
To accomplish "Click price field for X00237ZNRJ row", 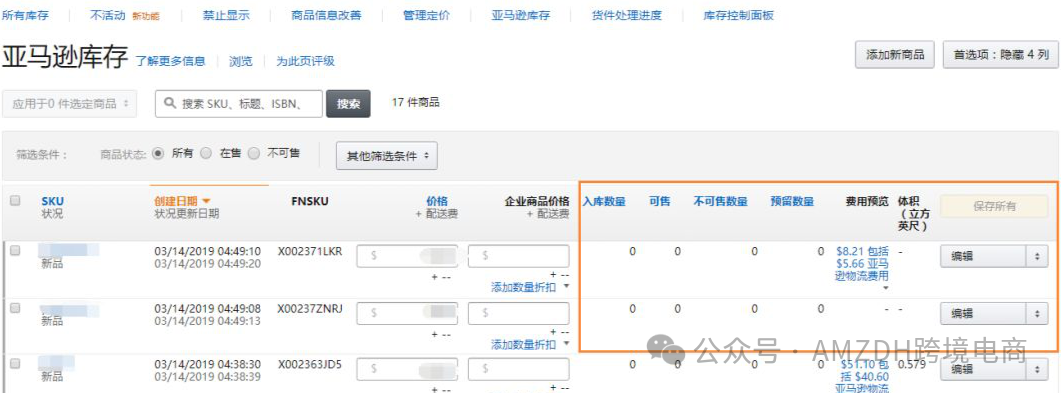I will [x=407, y=313].
